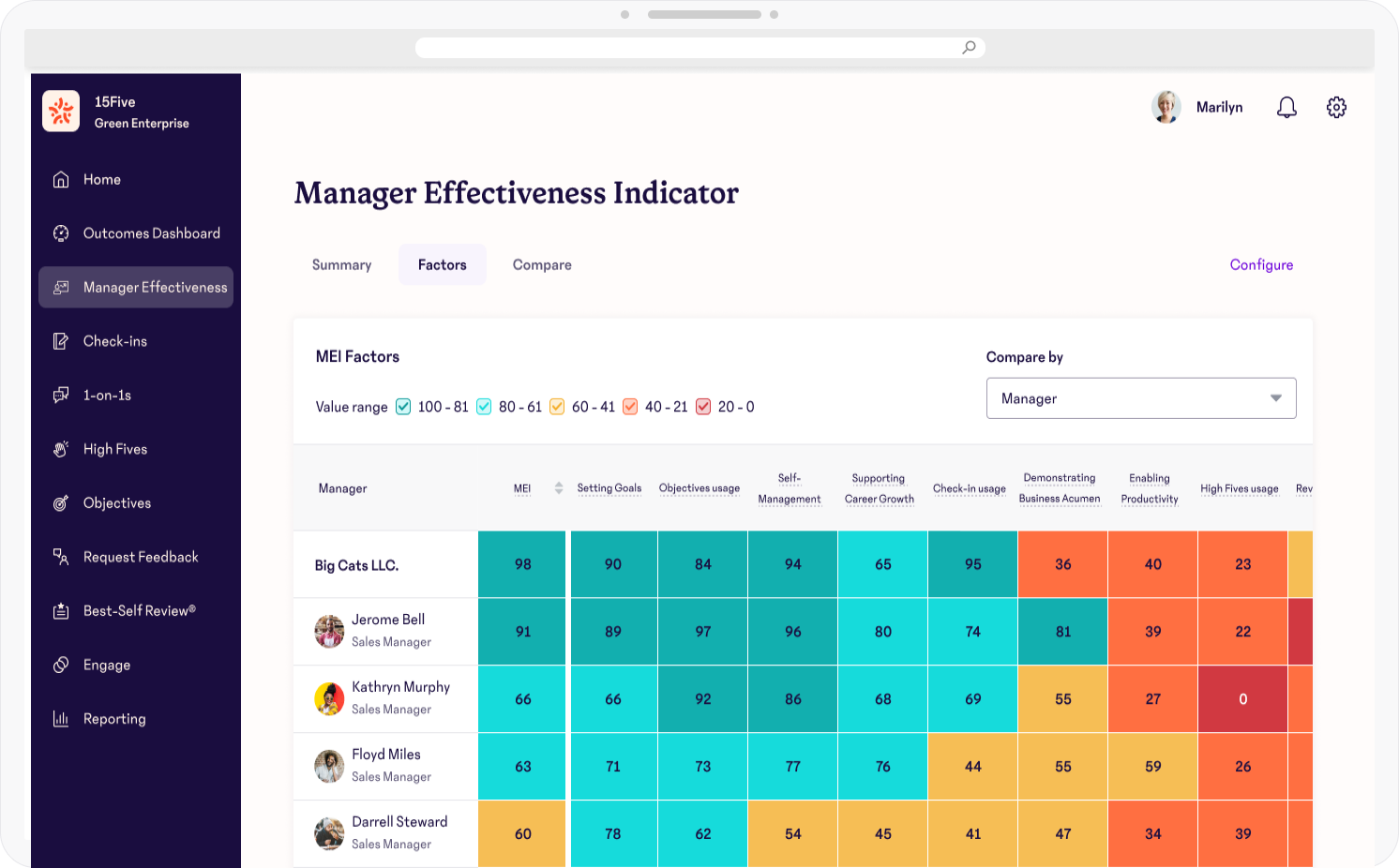Click the search magnifier icon

click(x=969, y=48)
